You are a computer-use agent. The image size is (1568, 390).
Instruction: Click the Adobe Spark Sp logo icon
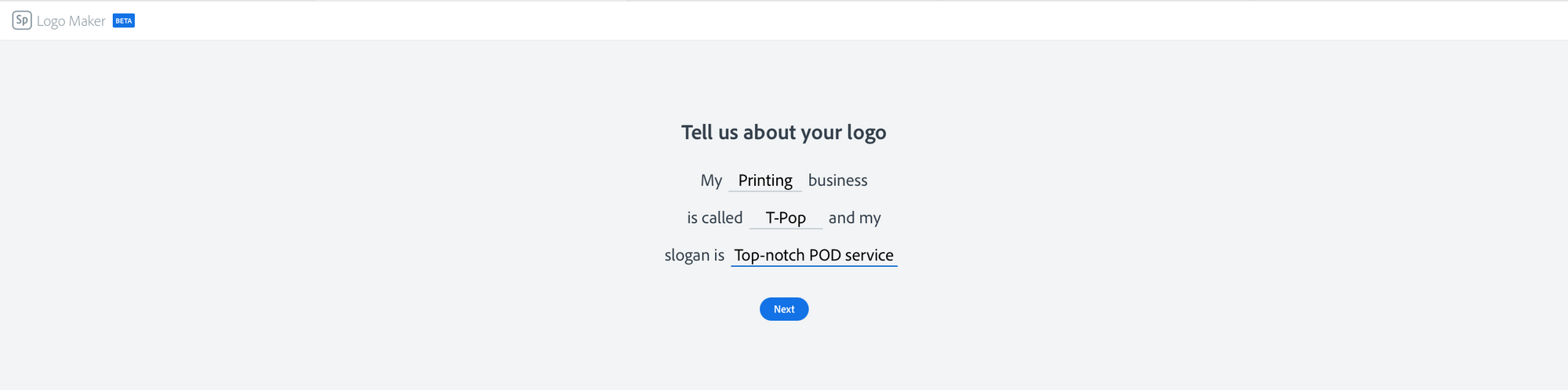coord(22,20)
